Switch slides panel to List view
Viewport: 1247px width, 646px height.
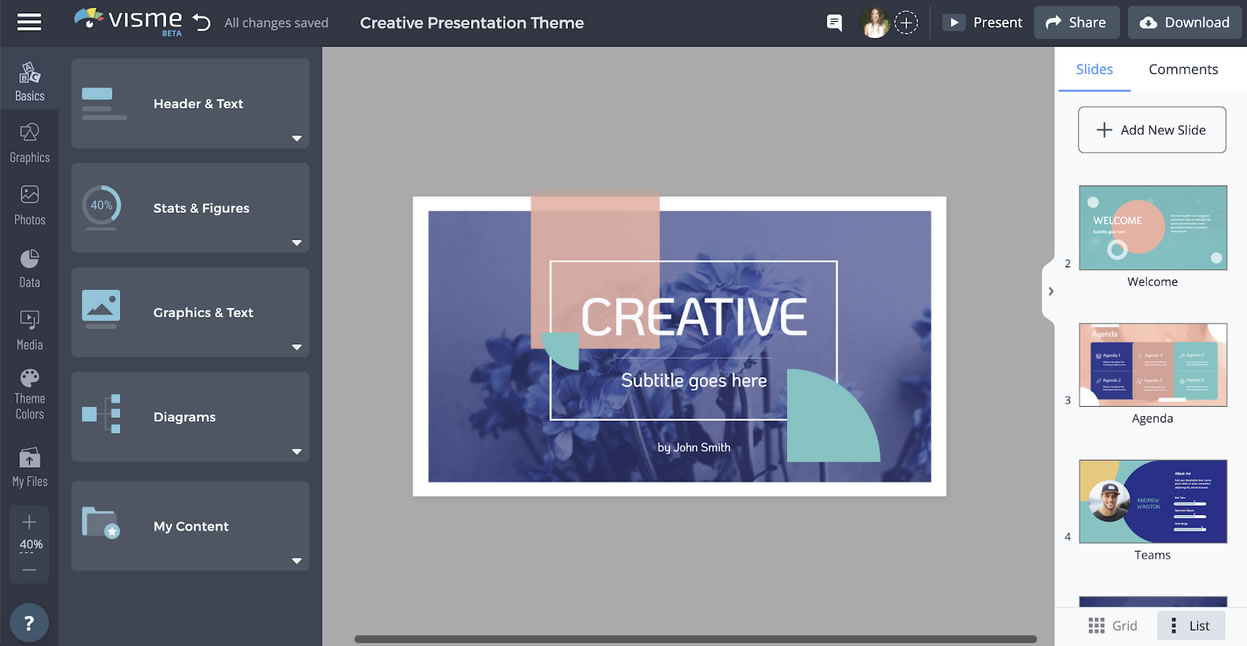(1190, 624)
